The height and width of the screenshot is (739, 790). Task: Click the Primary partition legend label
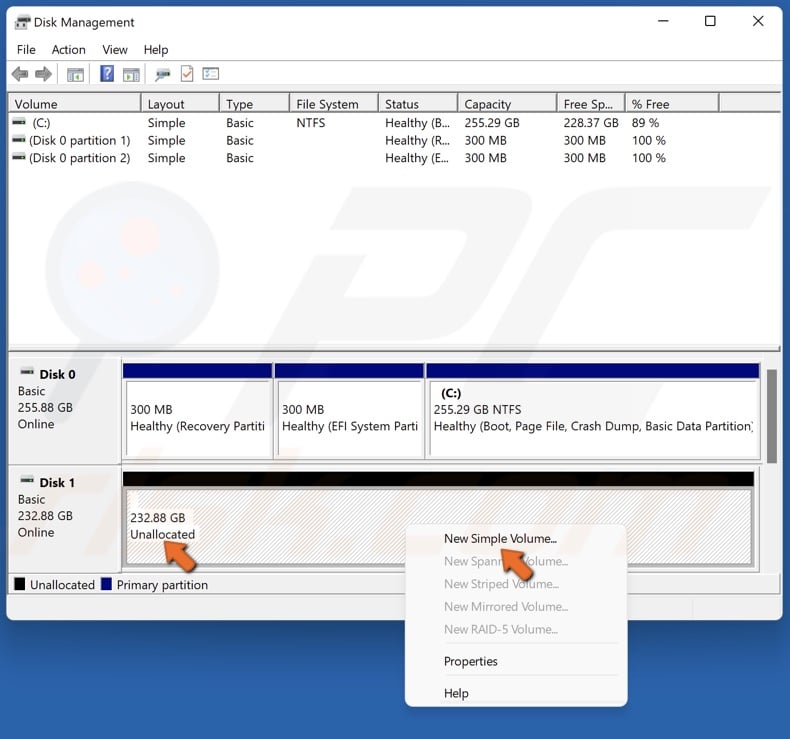tap(162, 585)
